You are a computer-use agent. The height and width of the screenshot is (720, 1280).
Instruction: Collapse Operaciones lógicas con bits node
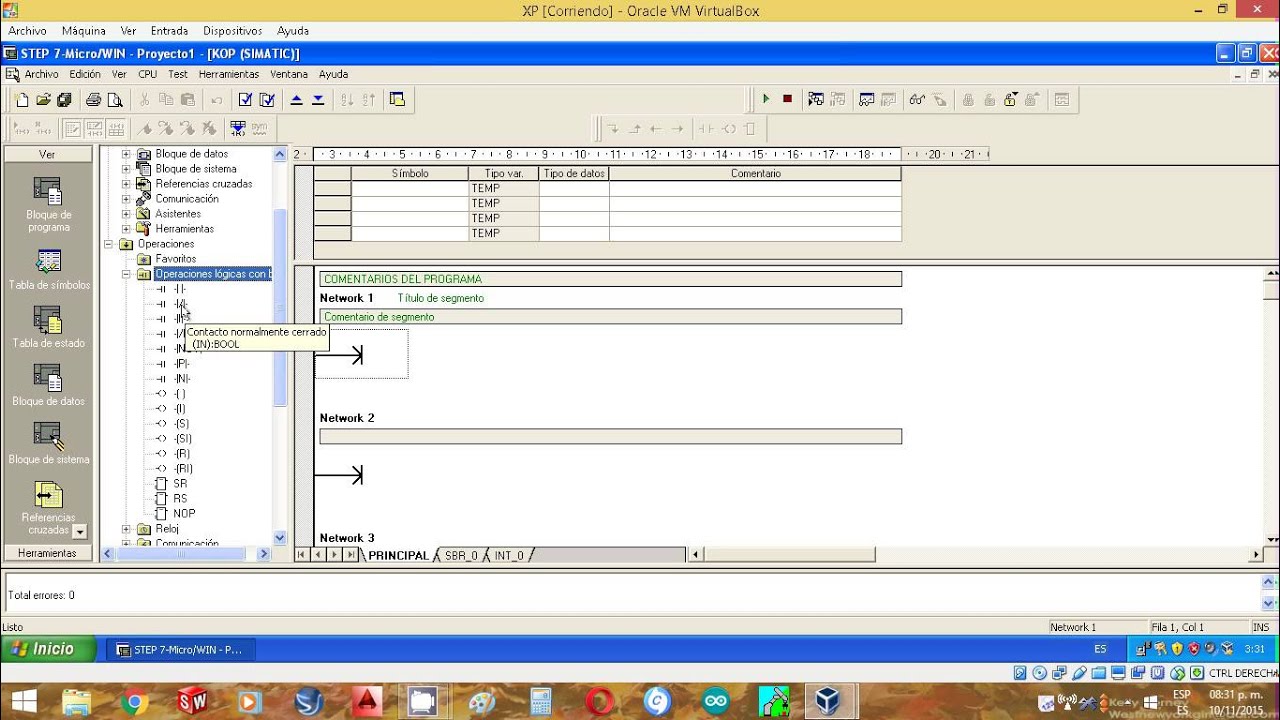tap(126, 274)
